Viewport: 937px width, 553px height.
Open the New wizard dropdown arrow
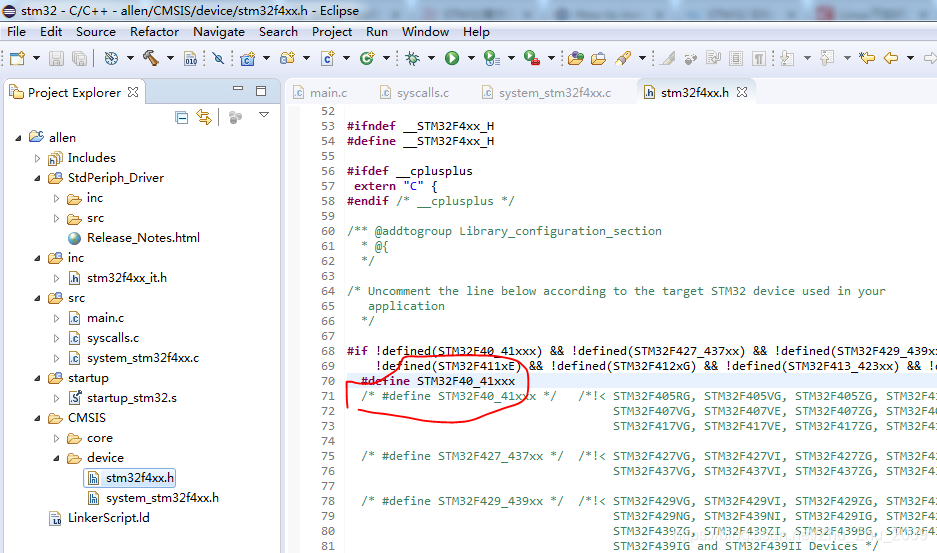pos(36,58)
